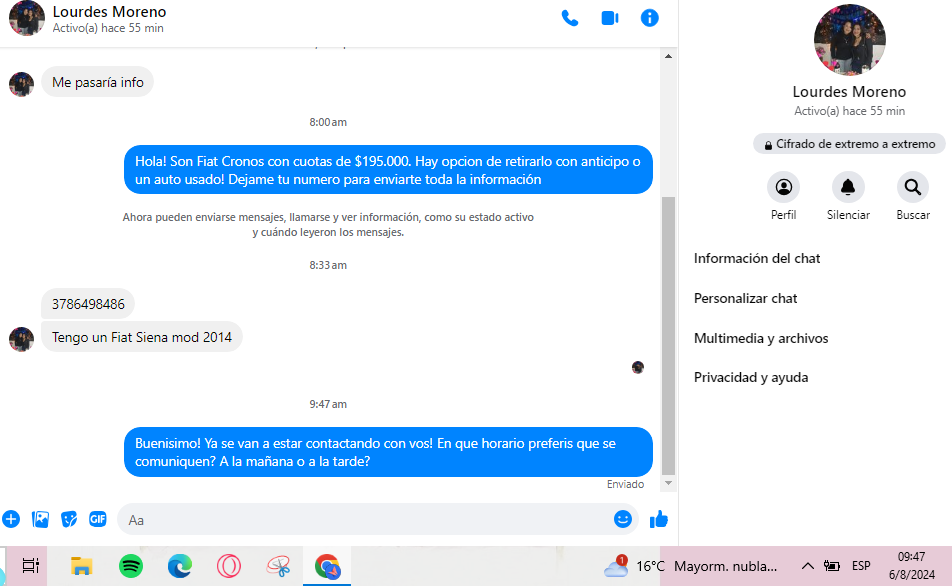This screenshot has width=952, height=586.
Task: Open Spotify from the taskbar
Action: click(x=131, y=567)
